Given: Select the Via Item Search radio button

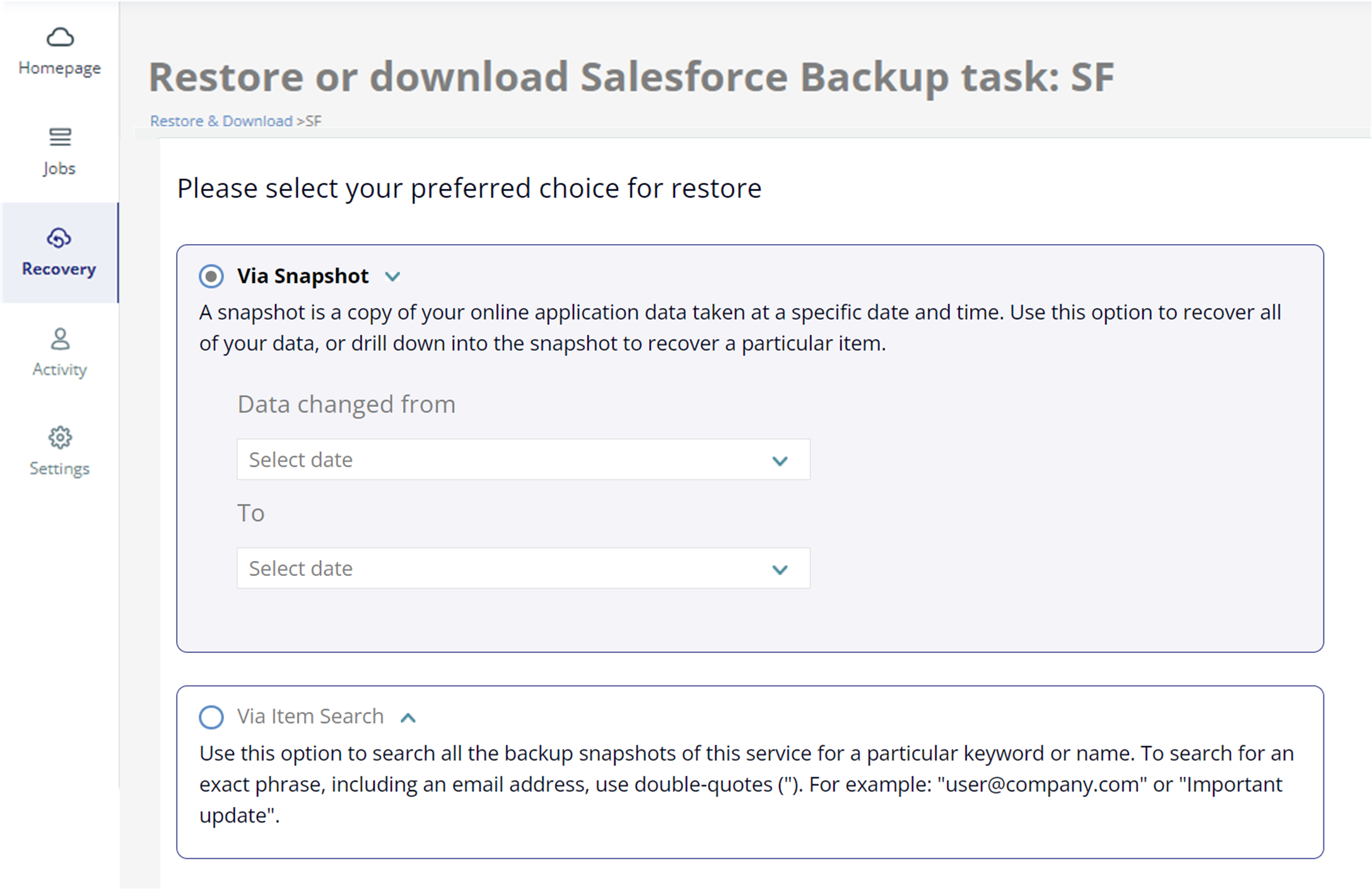Looking at the screenshot, I should (x=211, y=717).
